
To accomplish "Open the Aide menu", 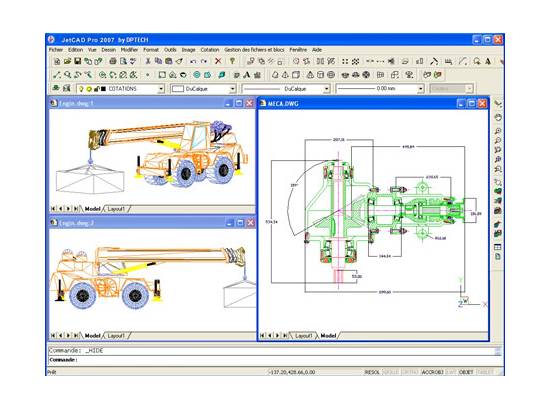I will (317, 50).
